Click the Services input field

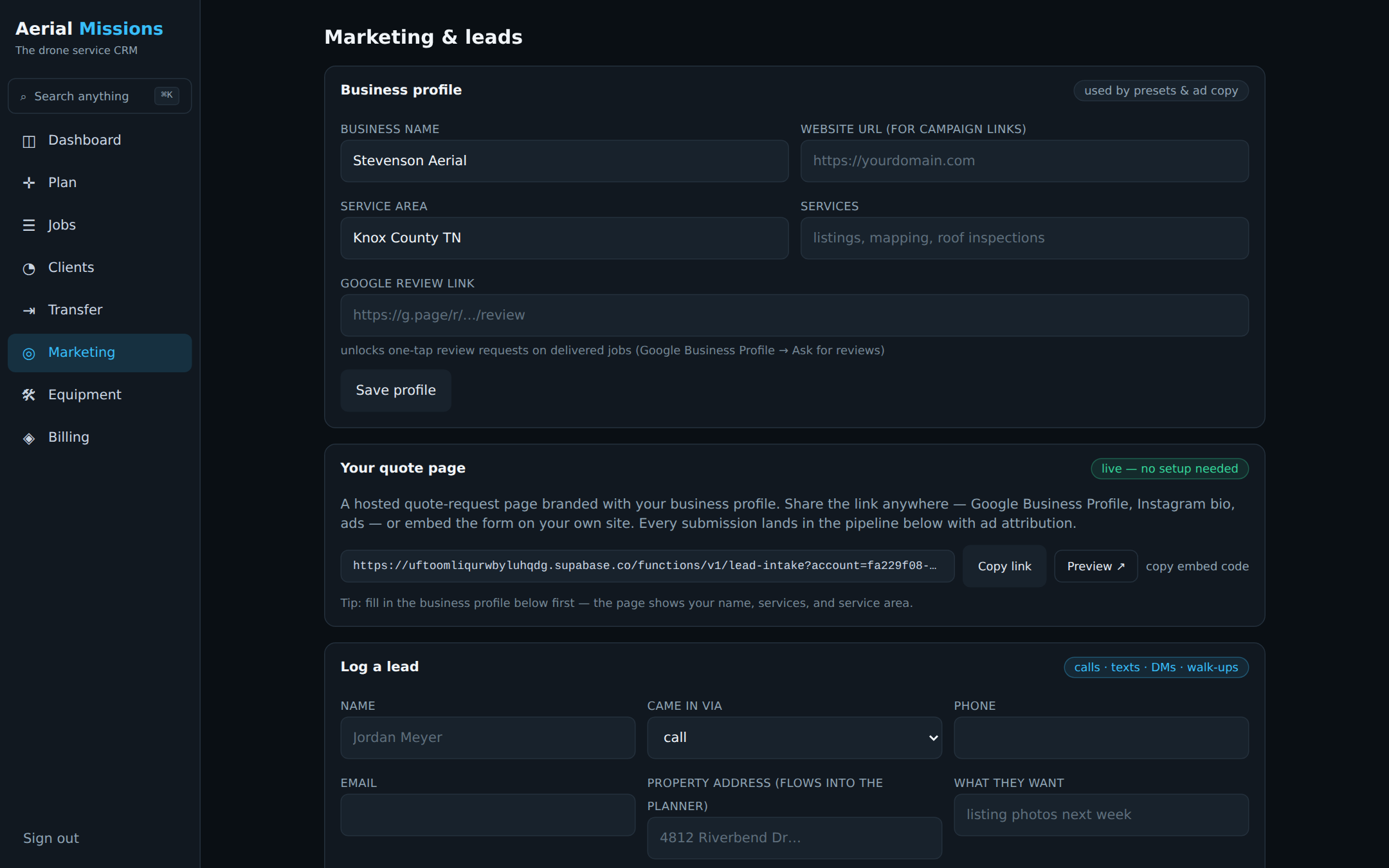click(x=1024, y=238)
